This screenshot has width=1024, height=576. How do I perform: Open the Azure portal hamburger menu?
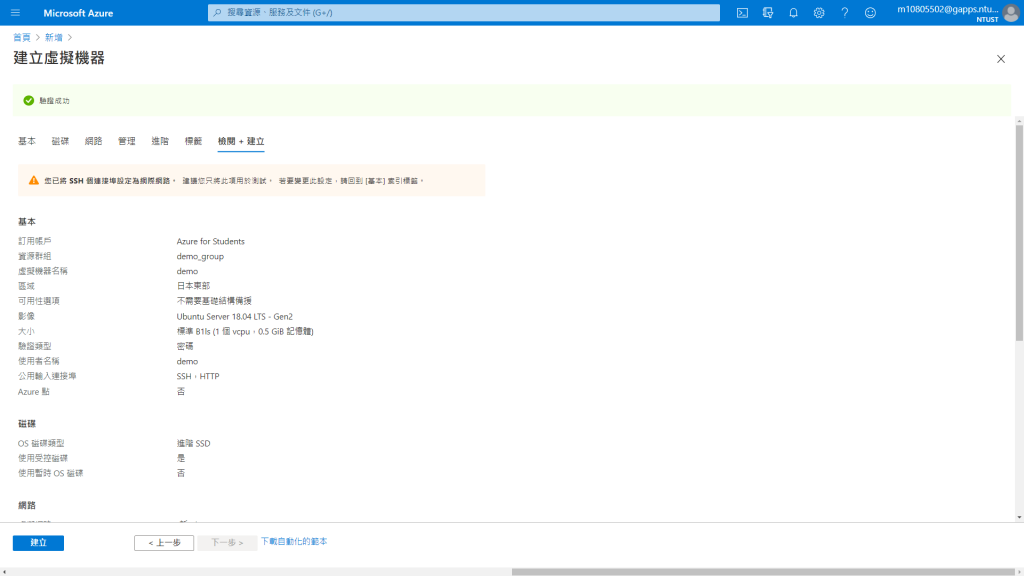tap(16, 12)
